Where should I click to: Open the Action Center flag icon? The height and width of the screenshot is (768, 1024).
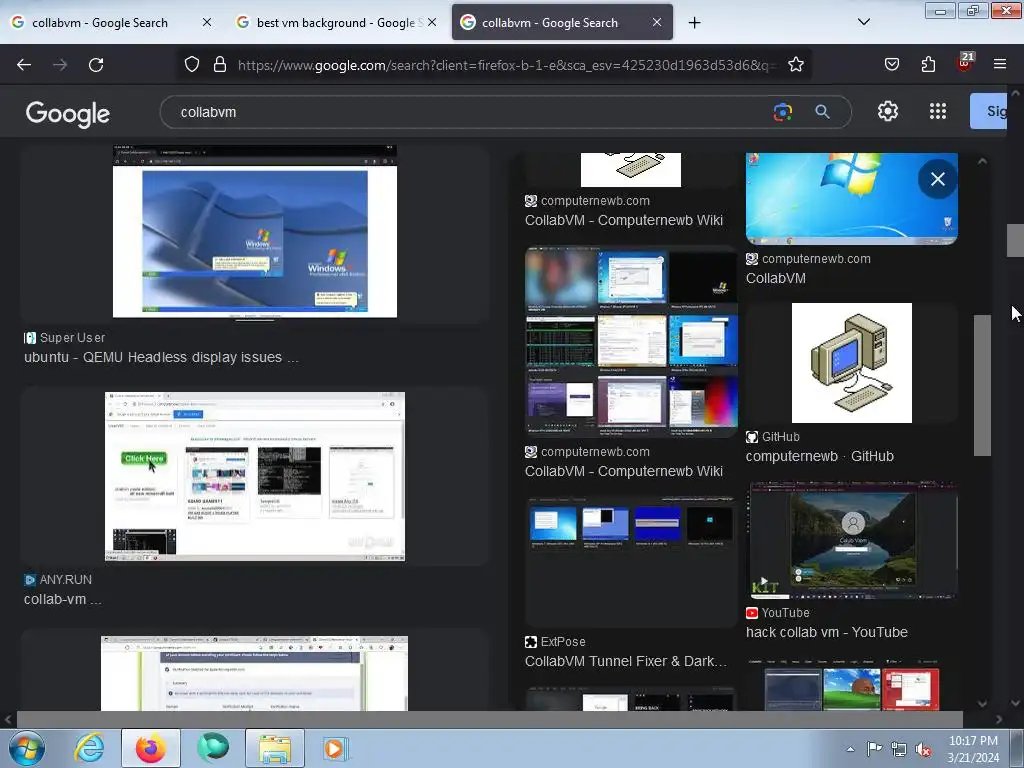tap(874, 749)
